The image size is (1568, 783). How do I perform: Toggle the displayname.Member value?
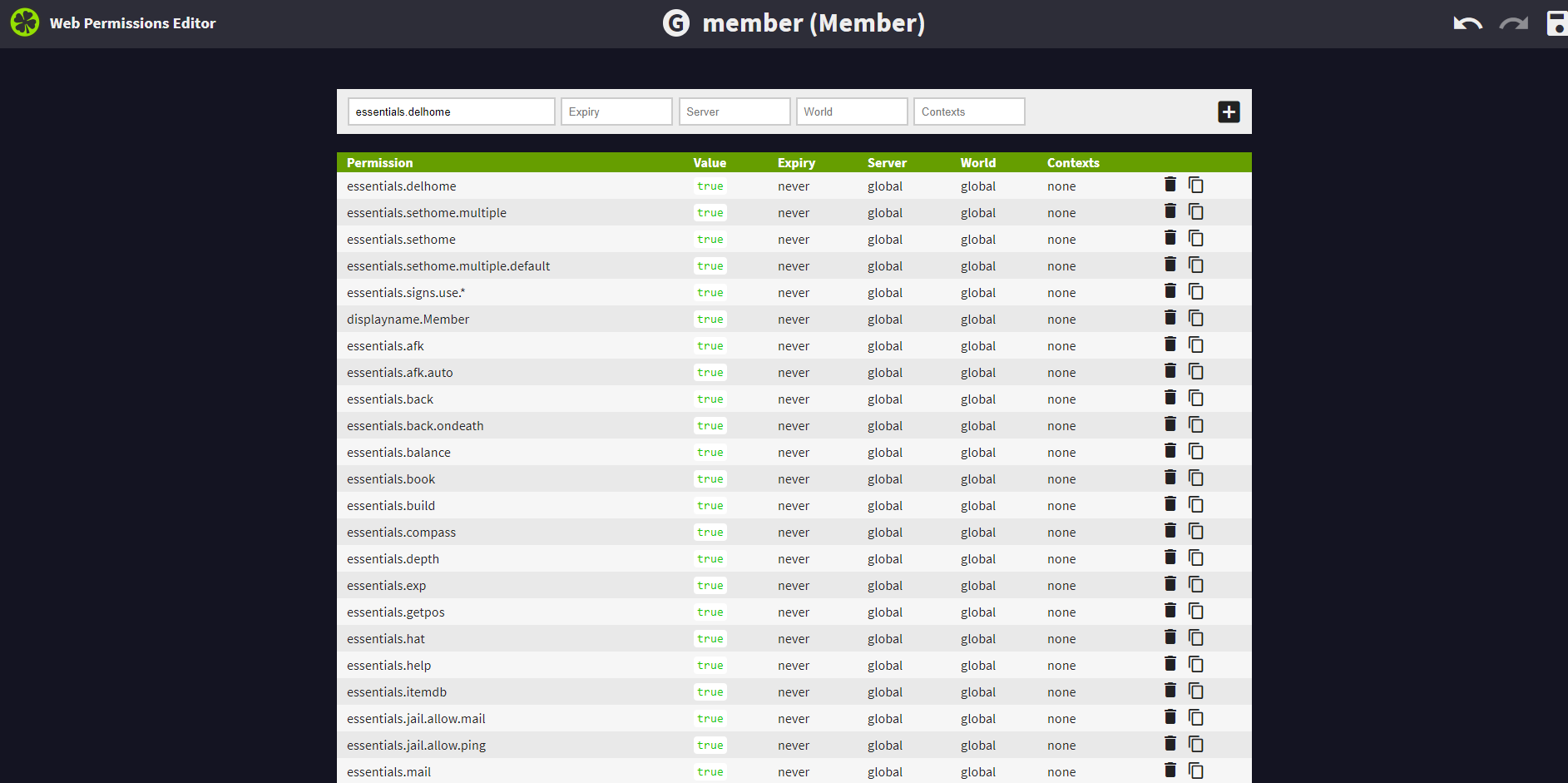[x=710, y=320]
